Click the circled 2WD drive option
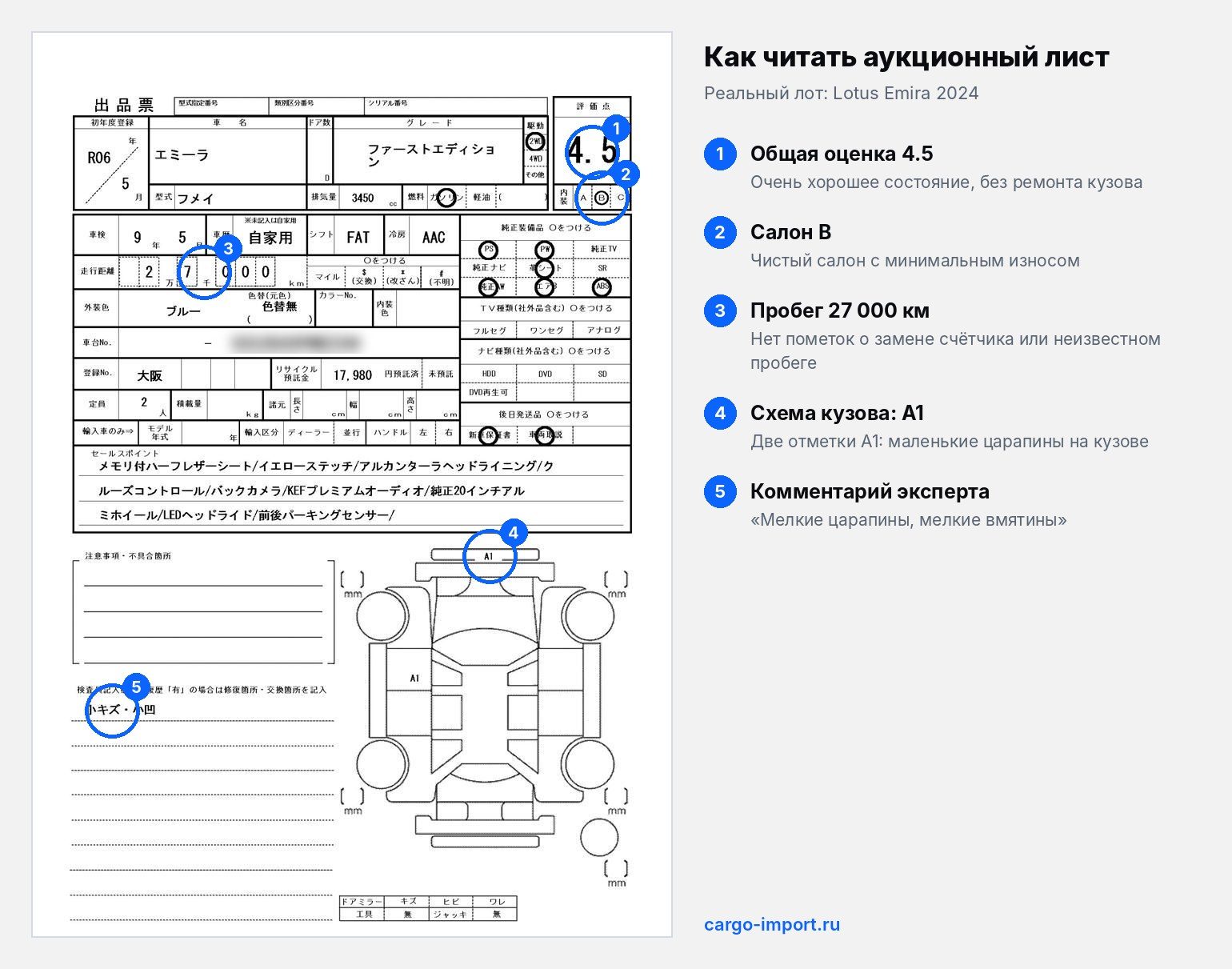The image size is (1232, 969). (534, 142)
